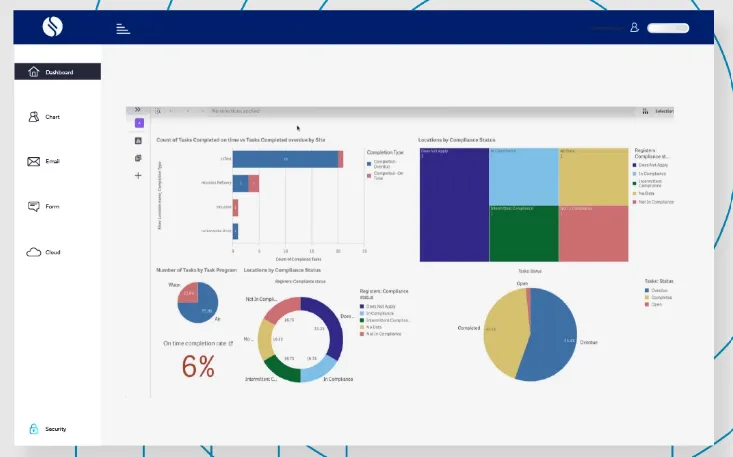Select the Completed - Overdue blue legend swatch

369,164
